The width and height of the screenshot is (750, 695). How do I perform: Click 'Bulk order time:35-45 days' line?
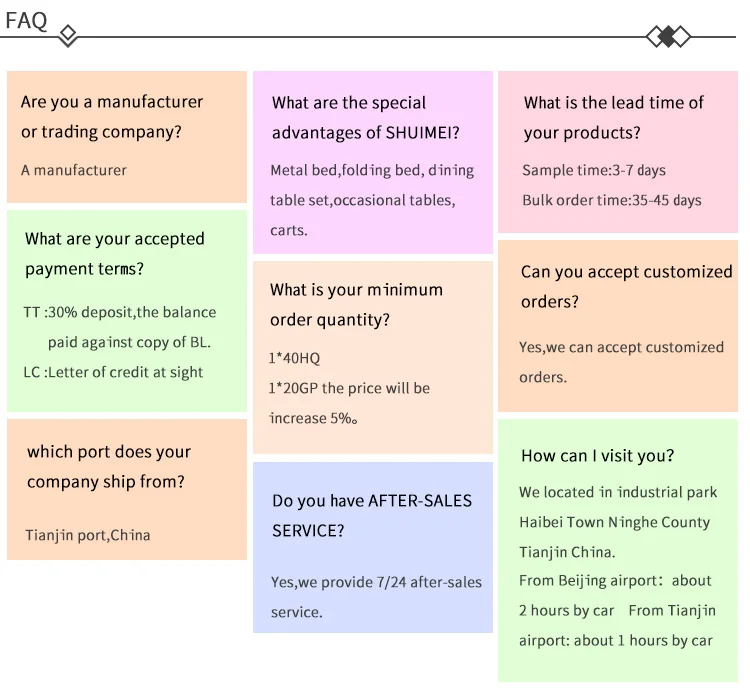(x=612, y=200)
